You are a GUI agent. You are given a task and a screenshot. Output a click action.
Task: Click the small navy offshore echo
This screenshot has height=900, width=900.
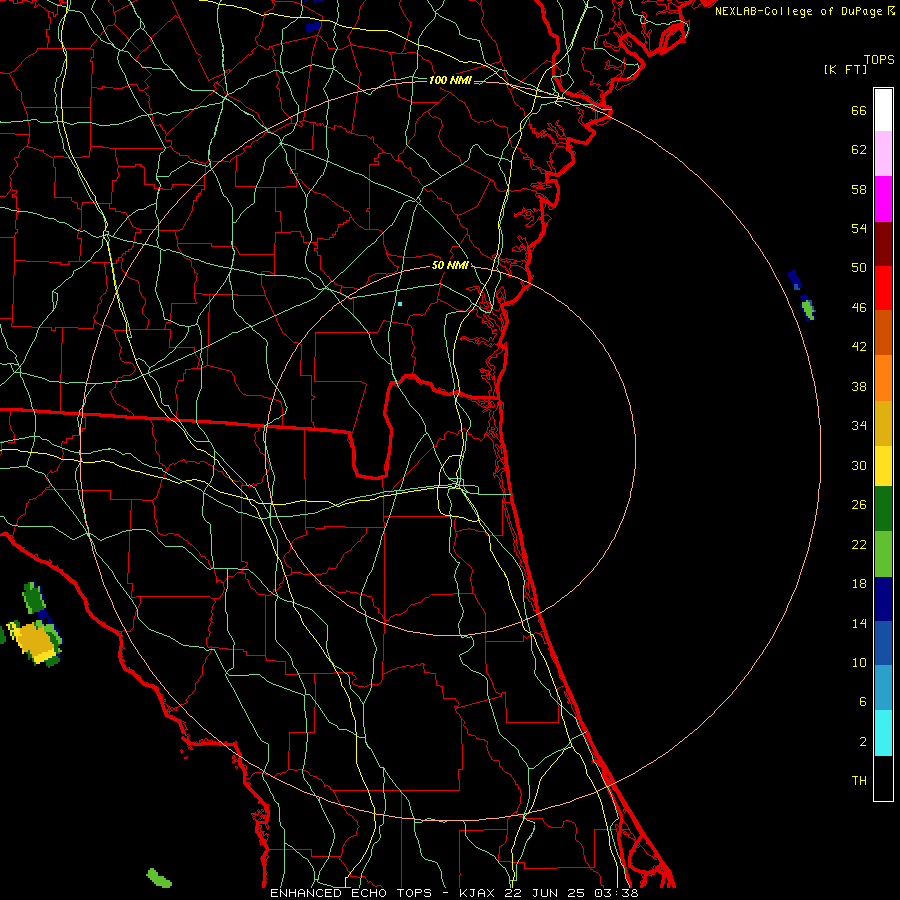click(x=794, y=280)
